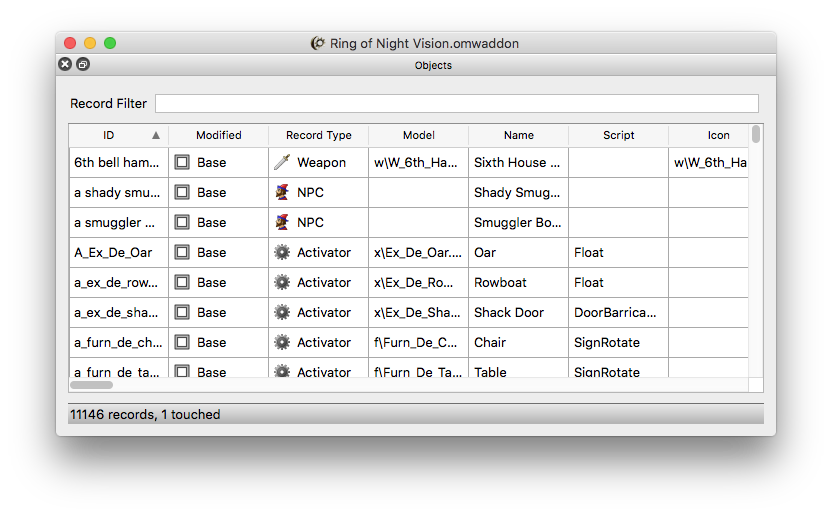Click Activator gear icon in Oar row
832x516 pixels.
click(282, 252)
